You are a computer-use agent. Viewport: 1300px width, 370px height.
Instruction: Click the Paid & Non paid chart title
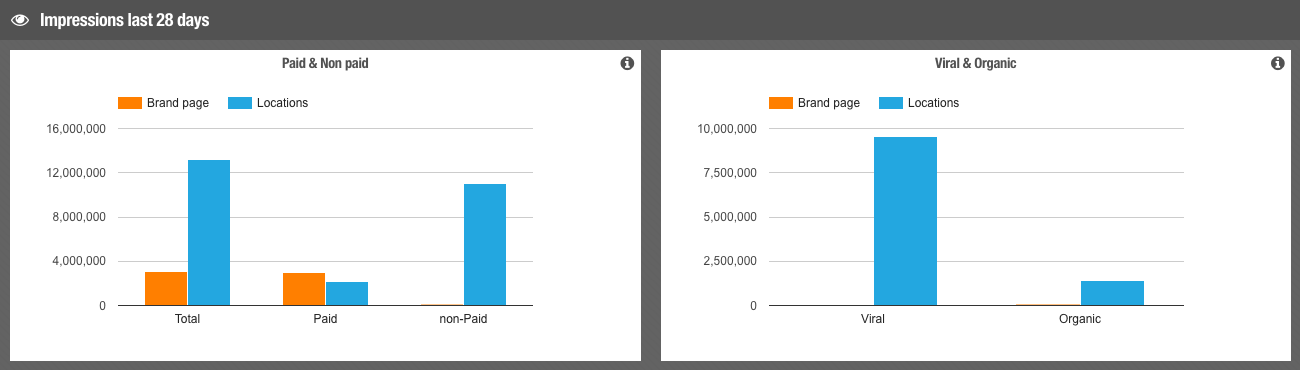[x=325, y=63]
